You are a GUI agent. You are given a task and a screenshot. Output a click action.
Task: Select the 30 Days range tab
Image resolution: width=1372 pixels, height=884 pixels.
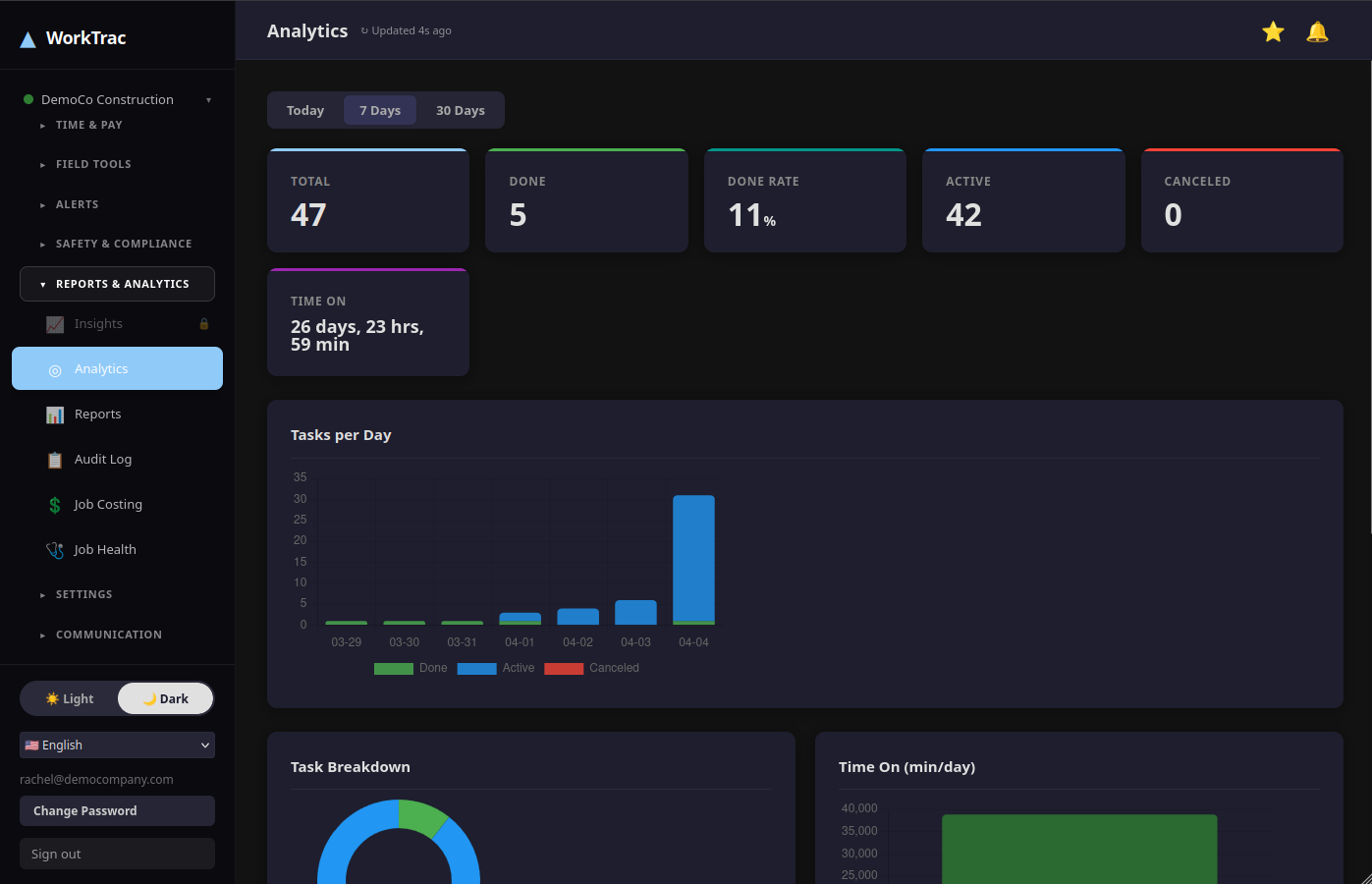461,110
